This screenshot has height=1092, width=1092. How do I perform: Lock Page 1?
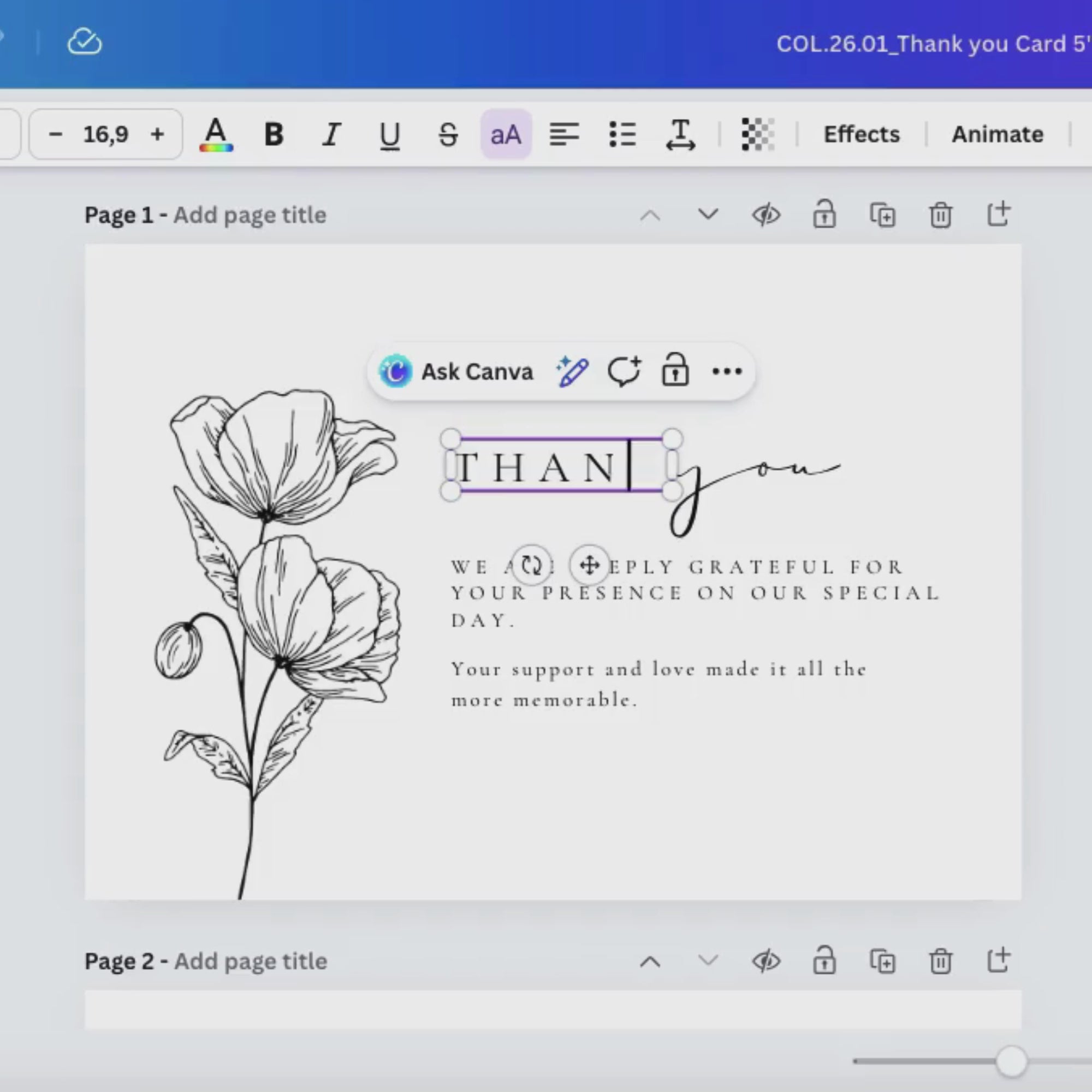pyautogui.click(x=824, y=214)
